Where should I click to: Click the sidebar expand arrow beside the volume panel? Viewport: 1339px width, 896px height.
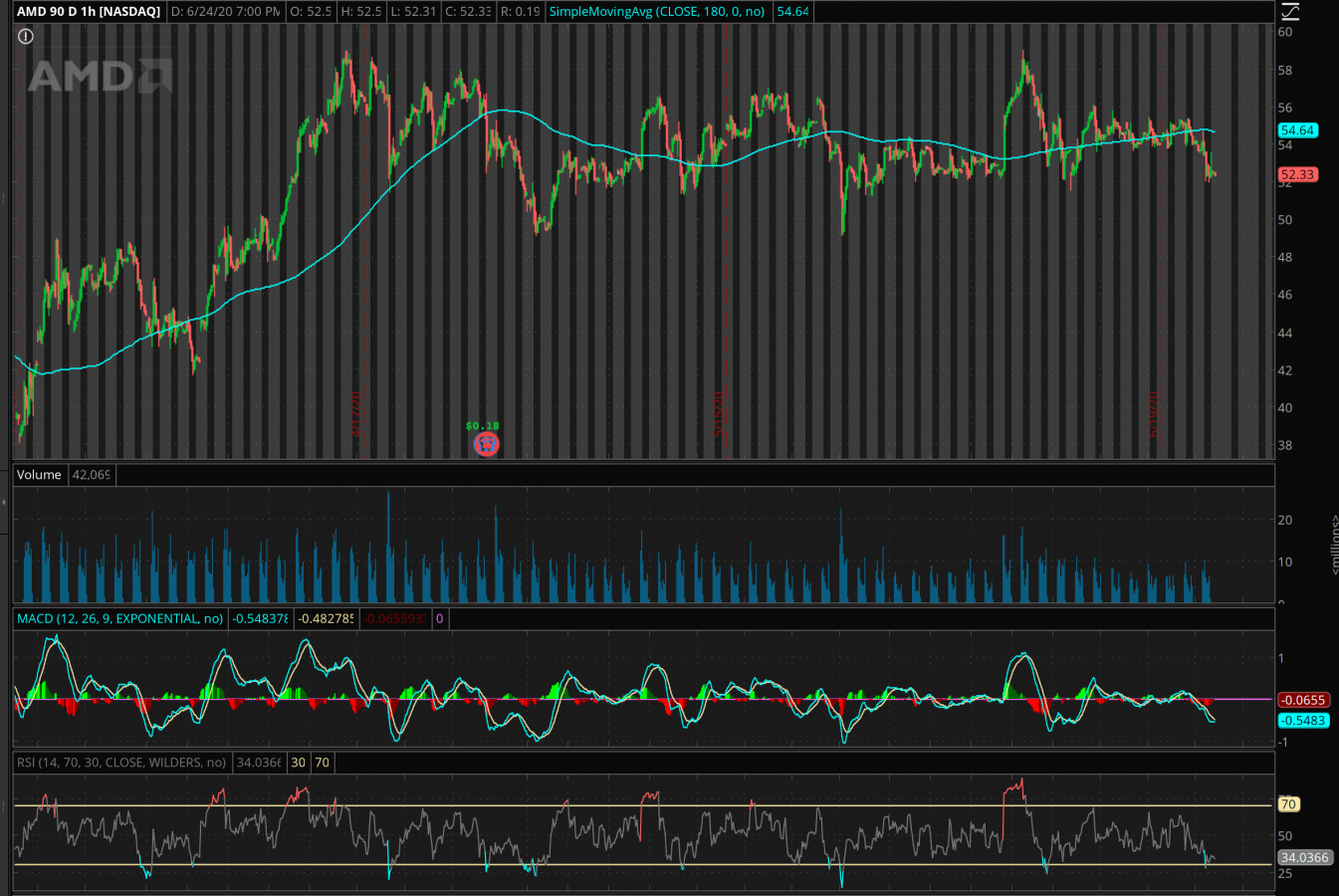[x=3, y=503]
